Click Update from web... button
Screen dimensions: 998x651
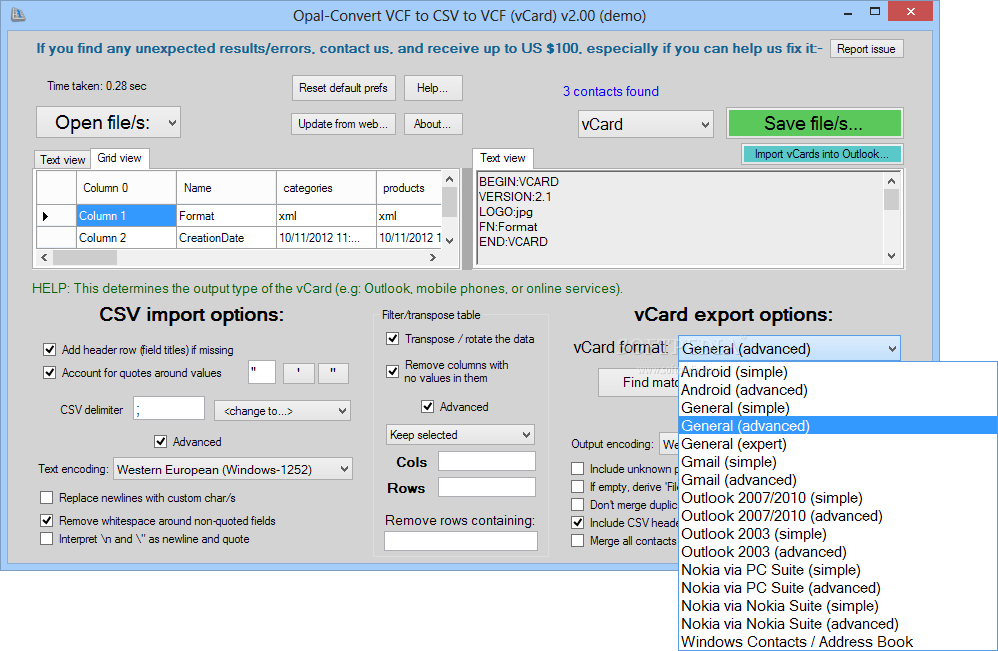[x=343, y=124]
